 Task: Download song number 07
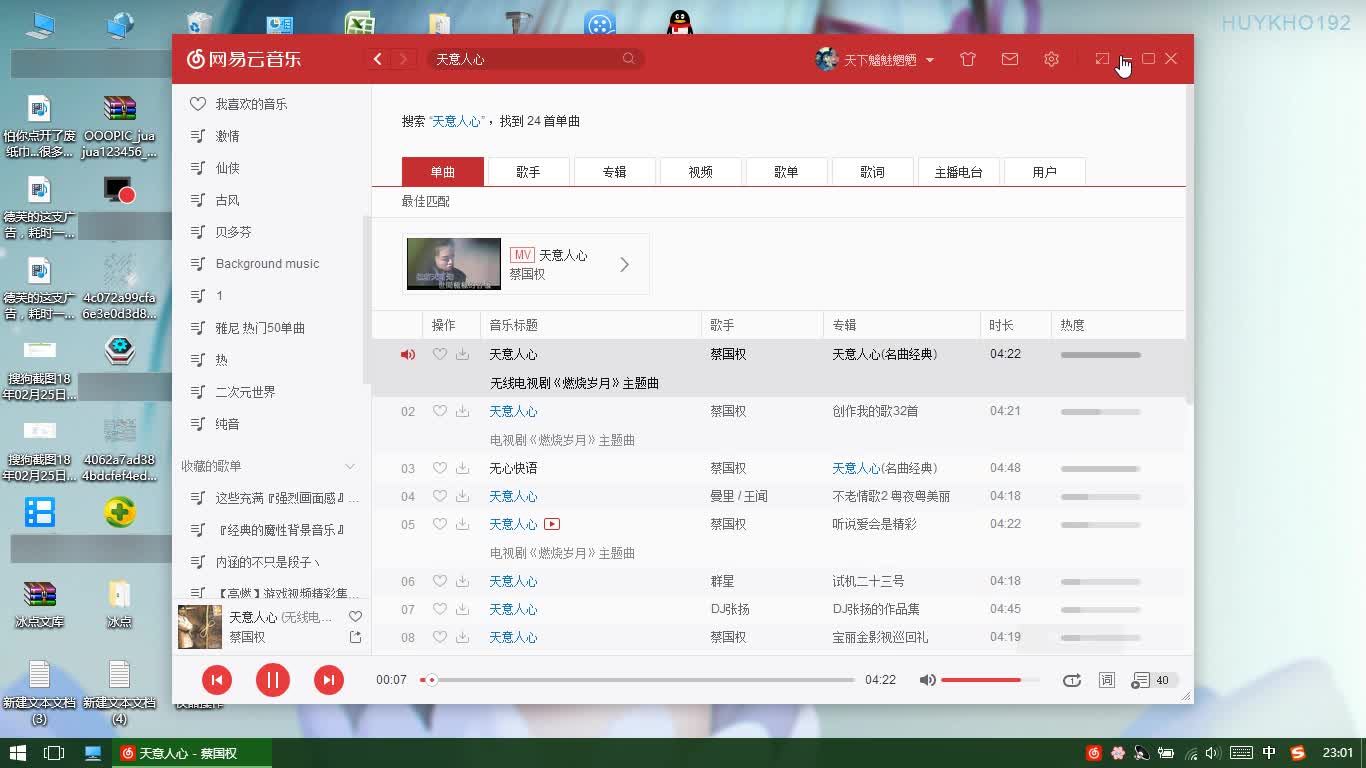[x=462, y=609]
